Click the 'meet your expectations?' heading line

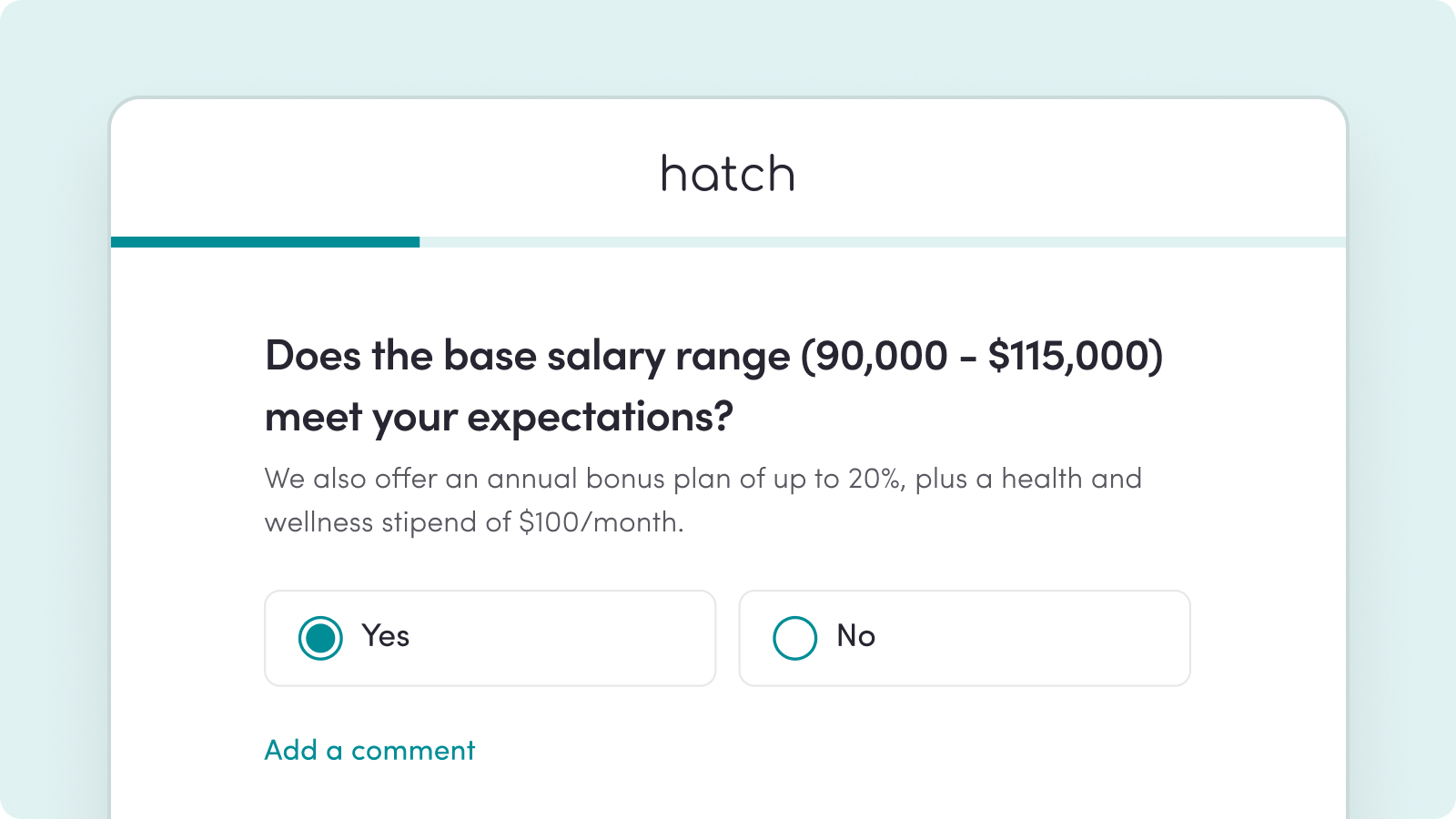(499, 418)
